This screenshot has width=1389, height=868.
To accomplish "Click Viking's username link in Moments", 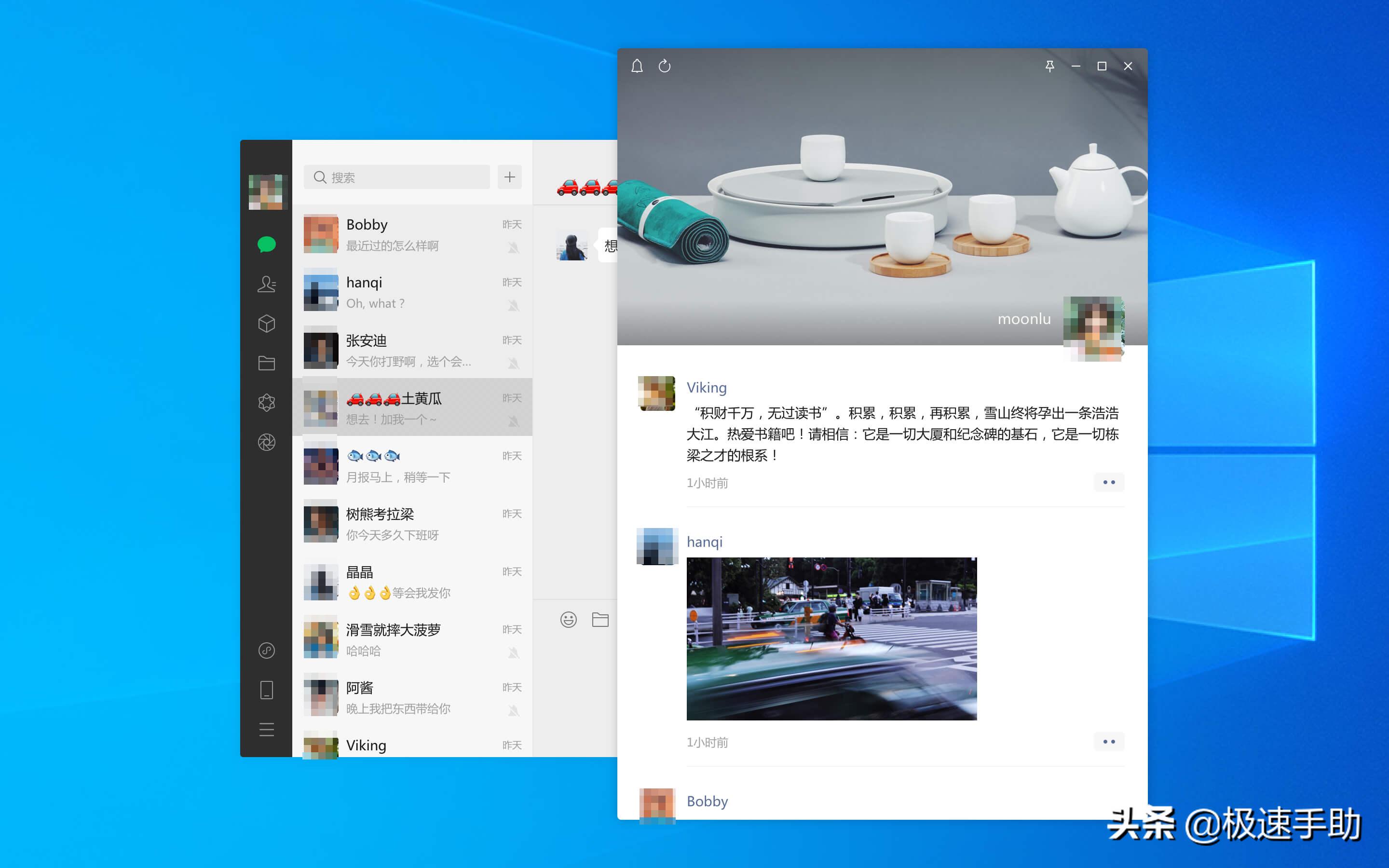I will tap(707, 388).
